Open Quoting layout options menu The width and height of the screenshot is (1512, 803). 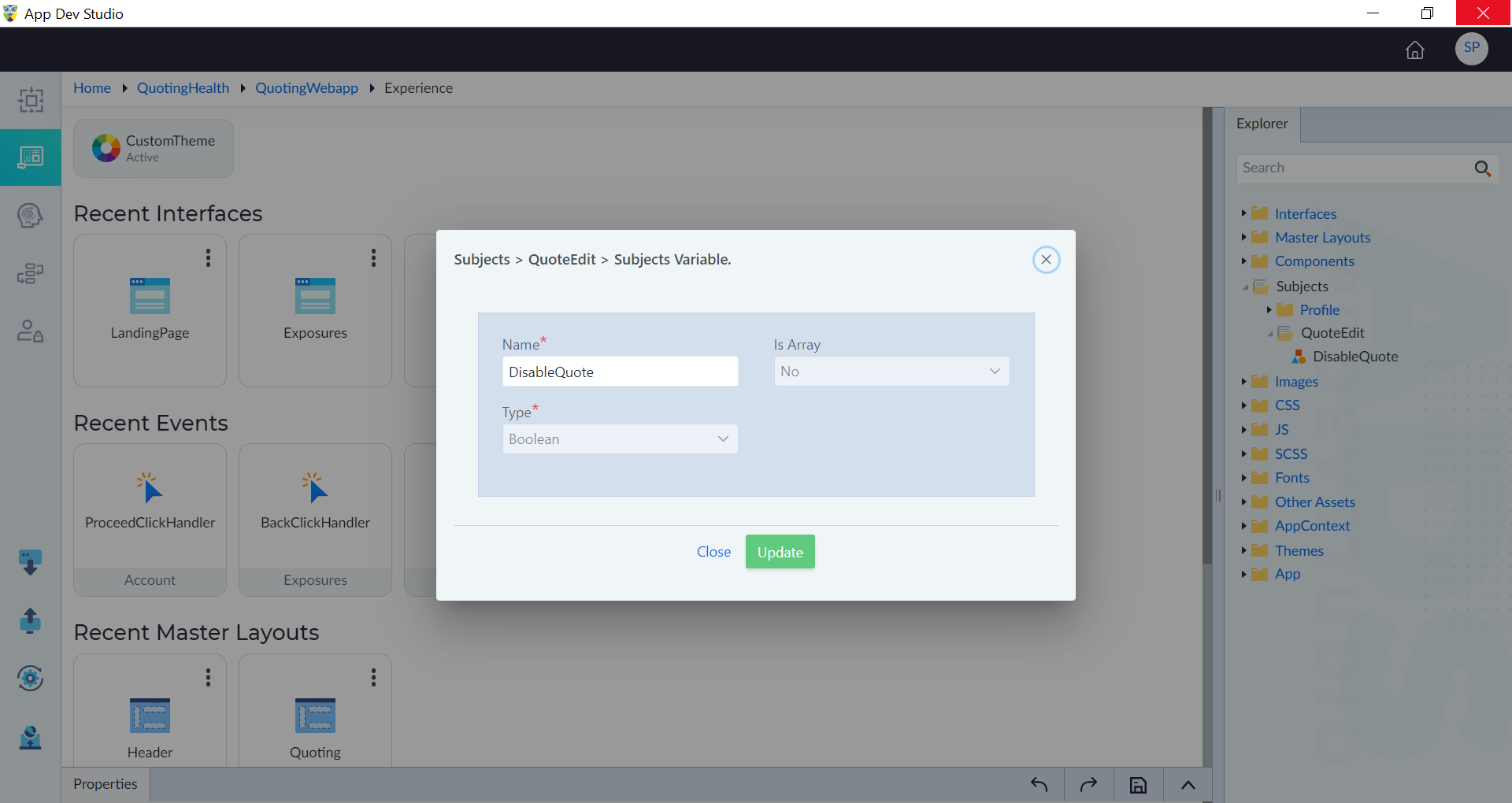[373, 677]
